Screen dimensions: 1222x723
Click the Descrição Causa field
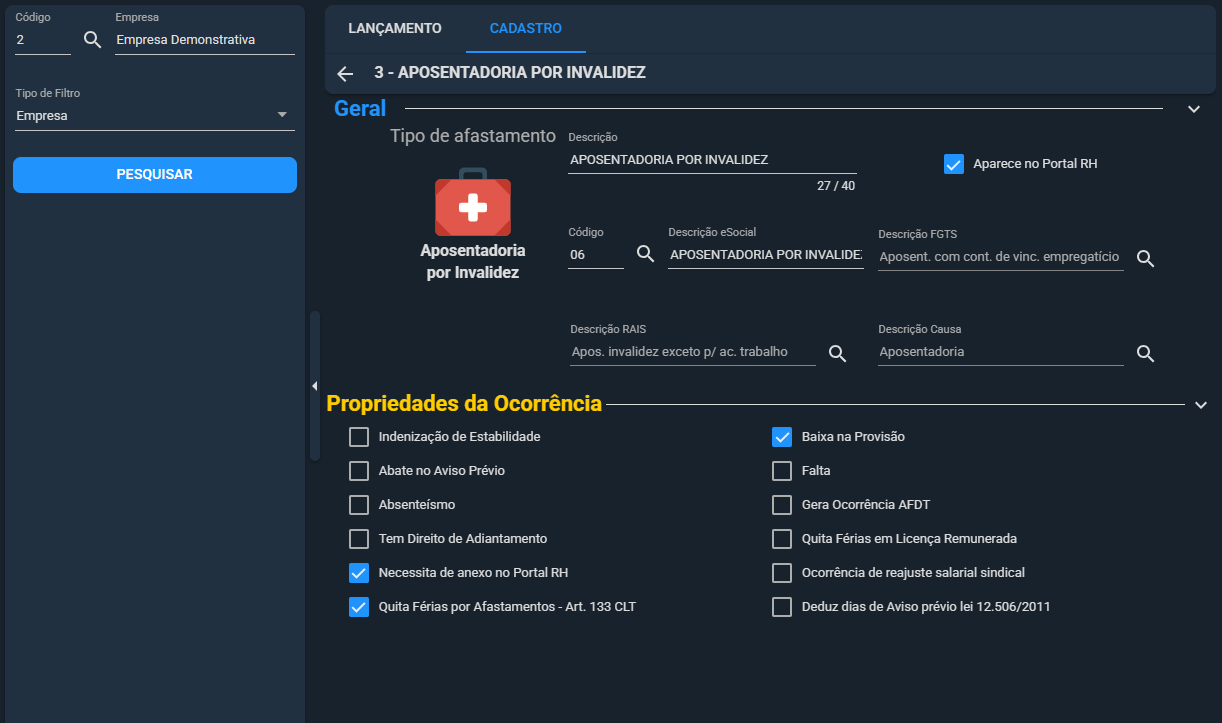pos(1001,352)
